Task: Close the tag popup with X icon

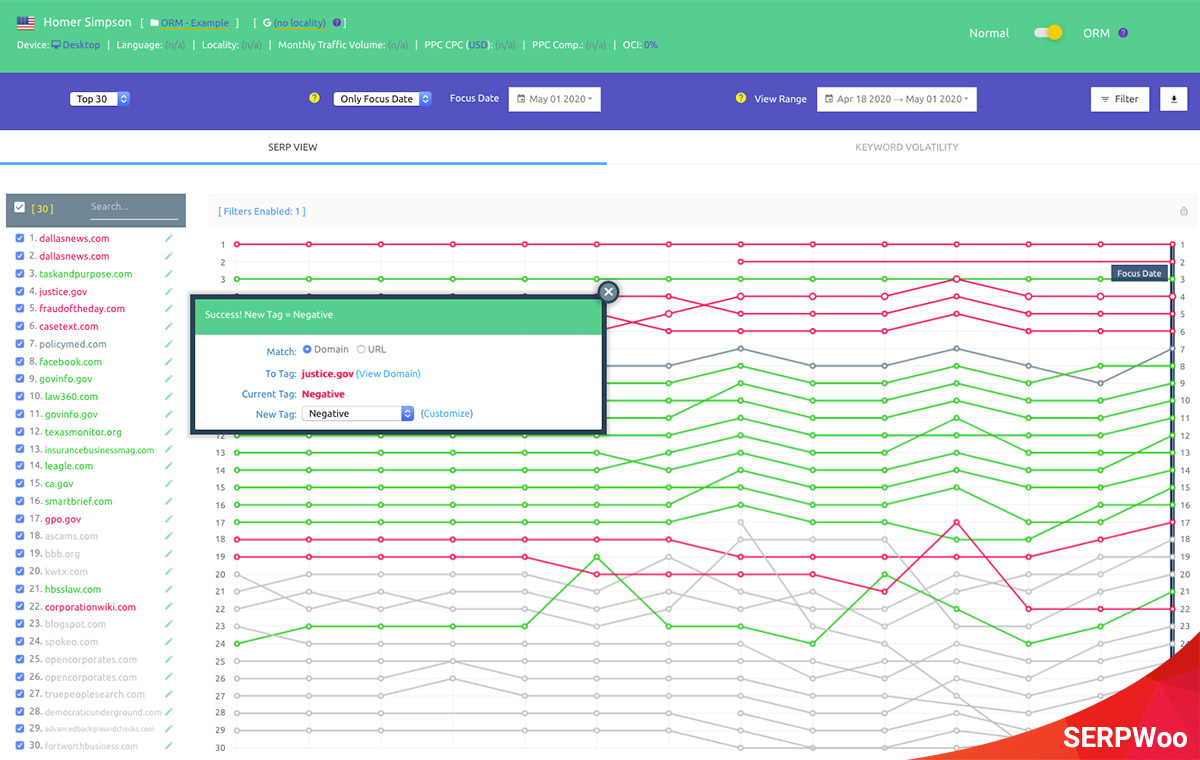Action: coord(608,292)
